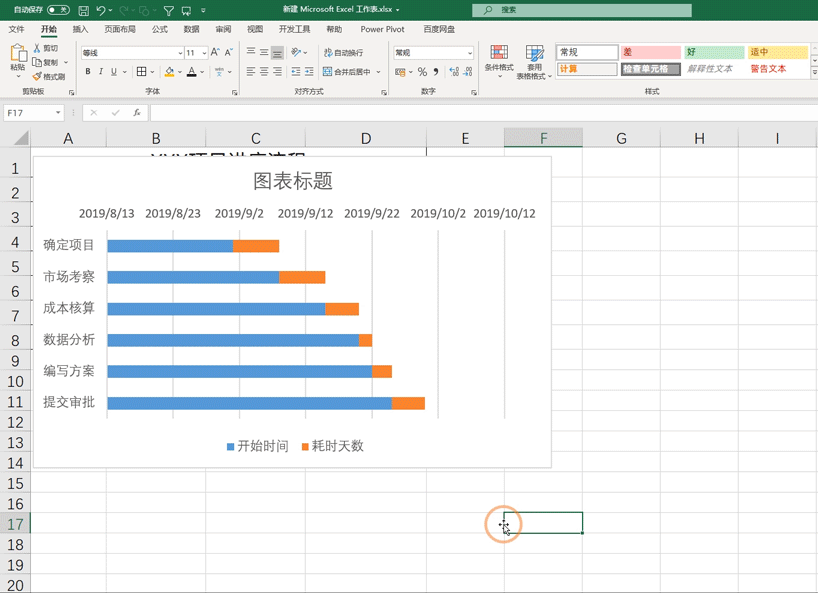The width and height of the screenshot is (818, 593).
Task: Toggle Align Left button
Action: (x=251, y=71)
